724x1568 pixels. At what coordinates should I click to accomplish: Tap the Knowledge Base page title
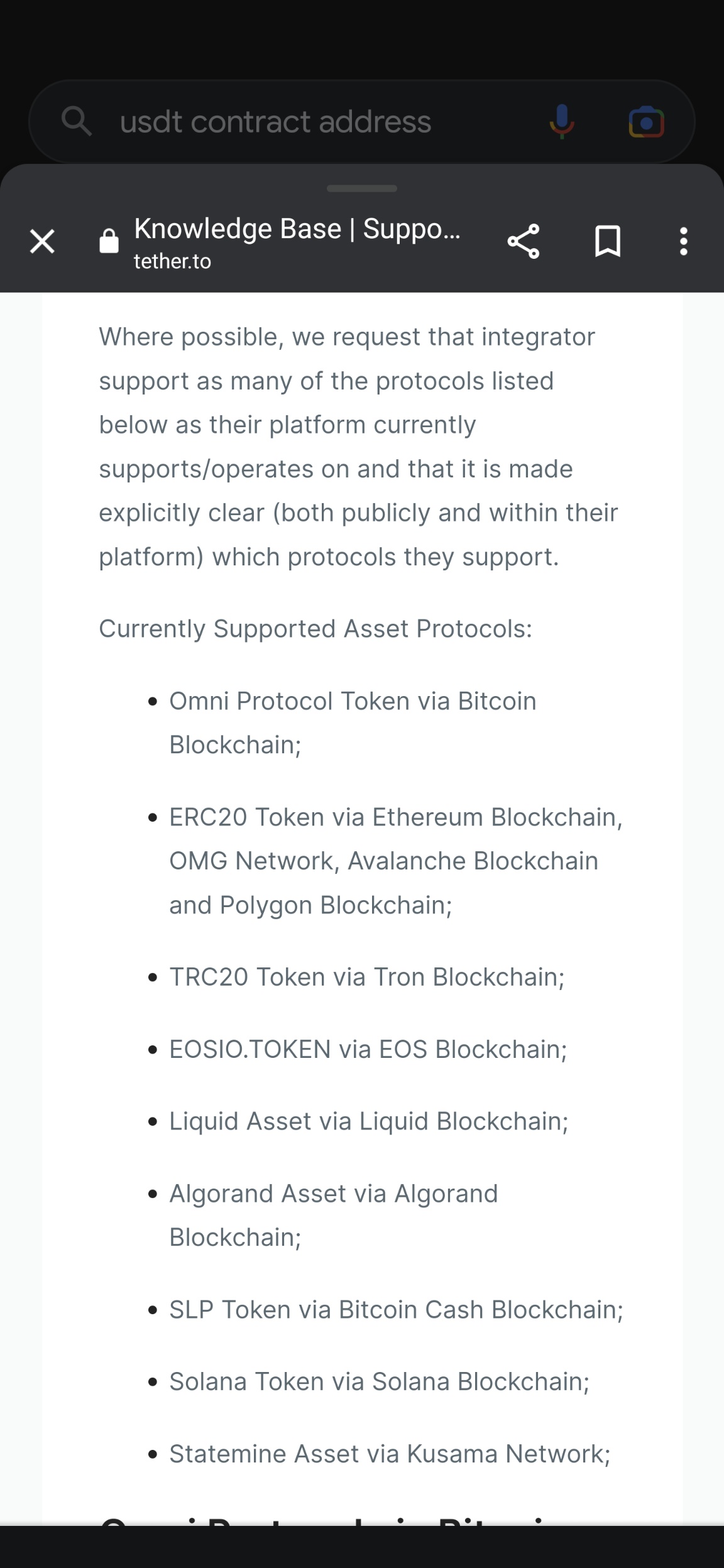tap(297, 229)
